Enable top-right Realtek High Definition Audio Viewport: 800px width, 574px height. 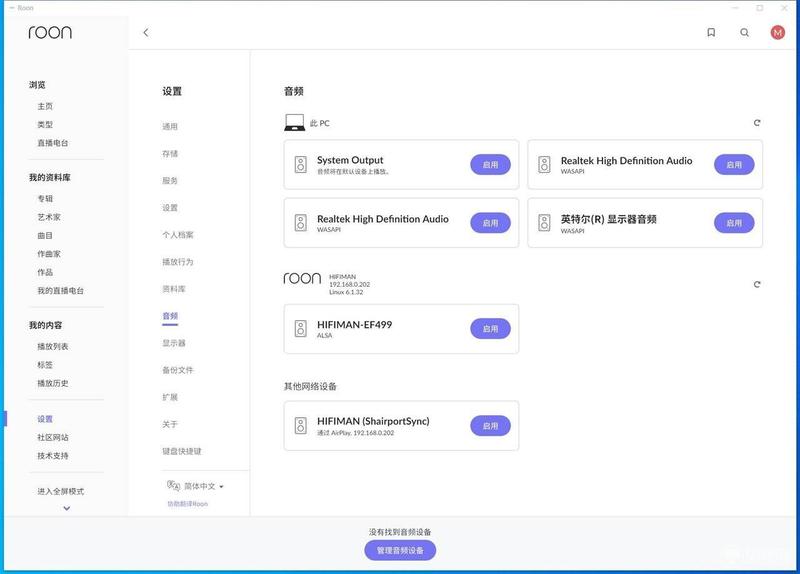(734, 165)
